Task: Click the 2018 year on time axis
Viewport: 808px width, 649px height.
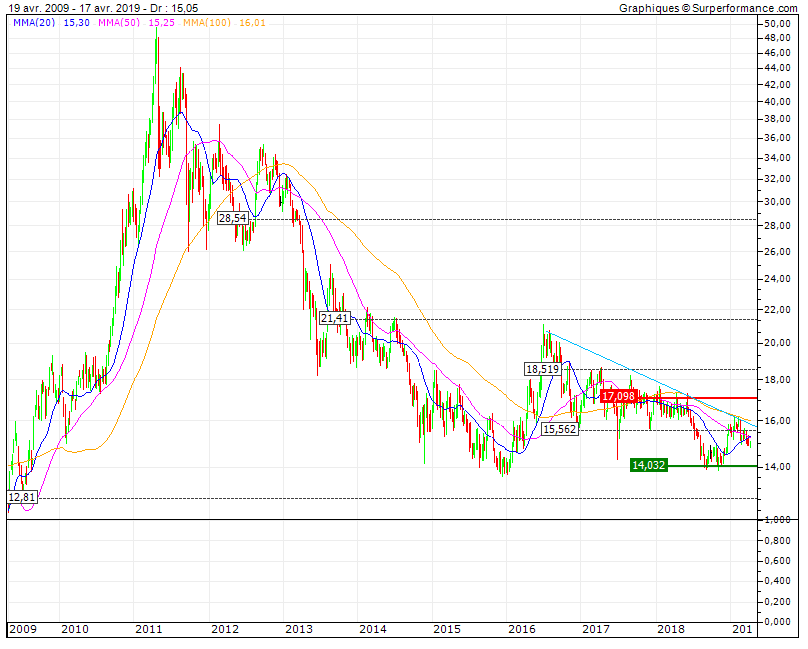Action: [x=671, y=629]
